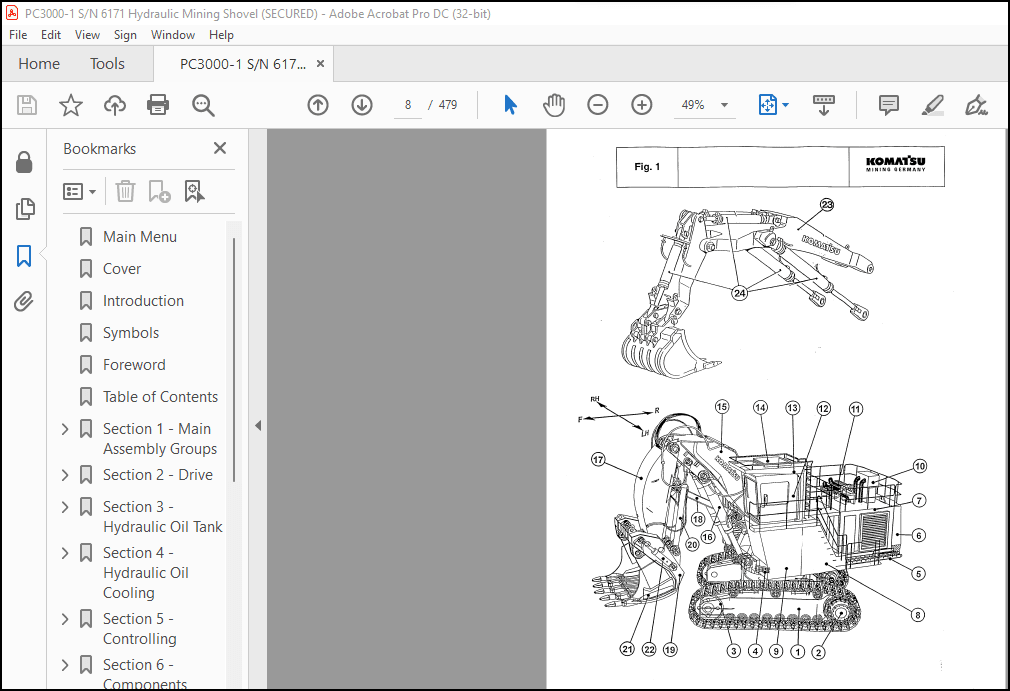Zoom out of the document
Image resolution: width=1010 pixels, height=691 pixels.
coord(597,104)
